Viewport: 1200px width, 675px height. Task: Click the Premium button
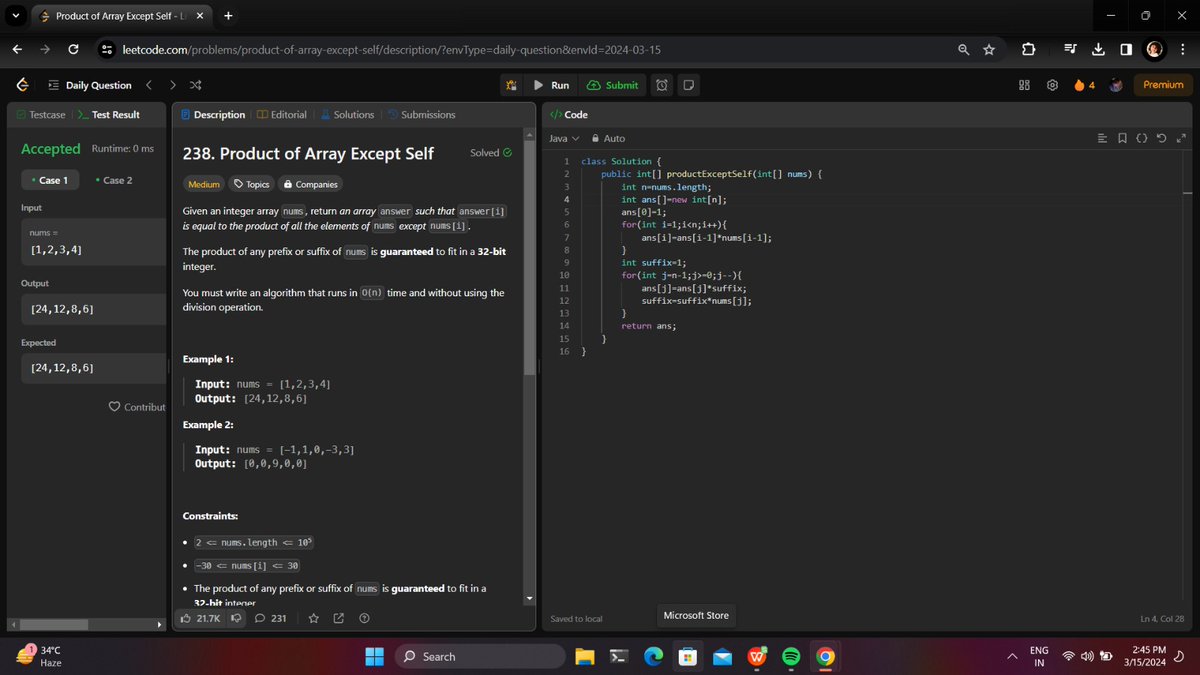(x=1163, y=85)
